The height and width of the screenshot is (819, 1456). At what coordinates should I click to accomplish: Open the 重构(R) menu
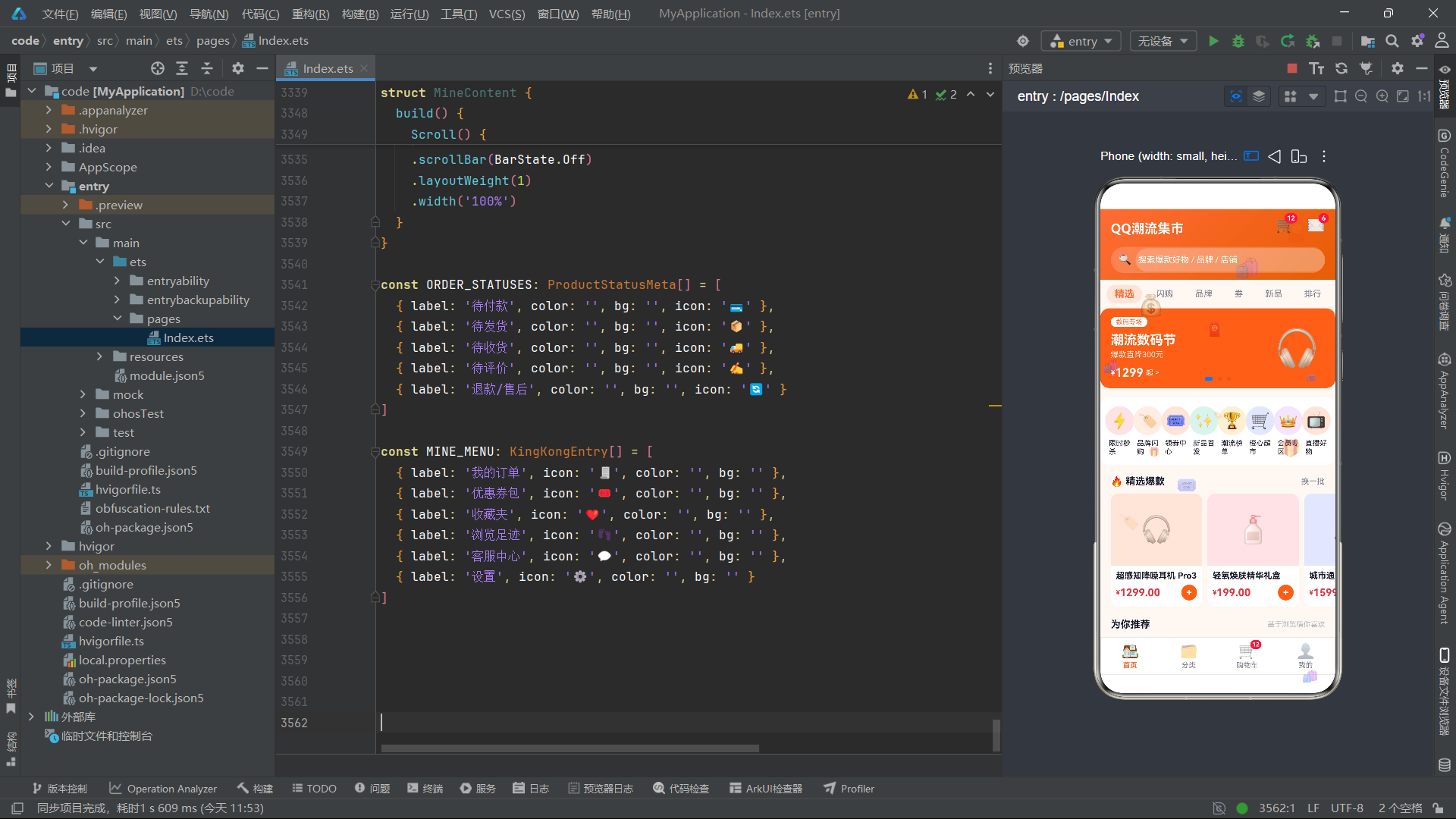311,14
